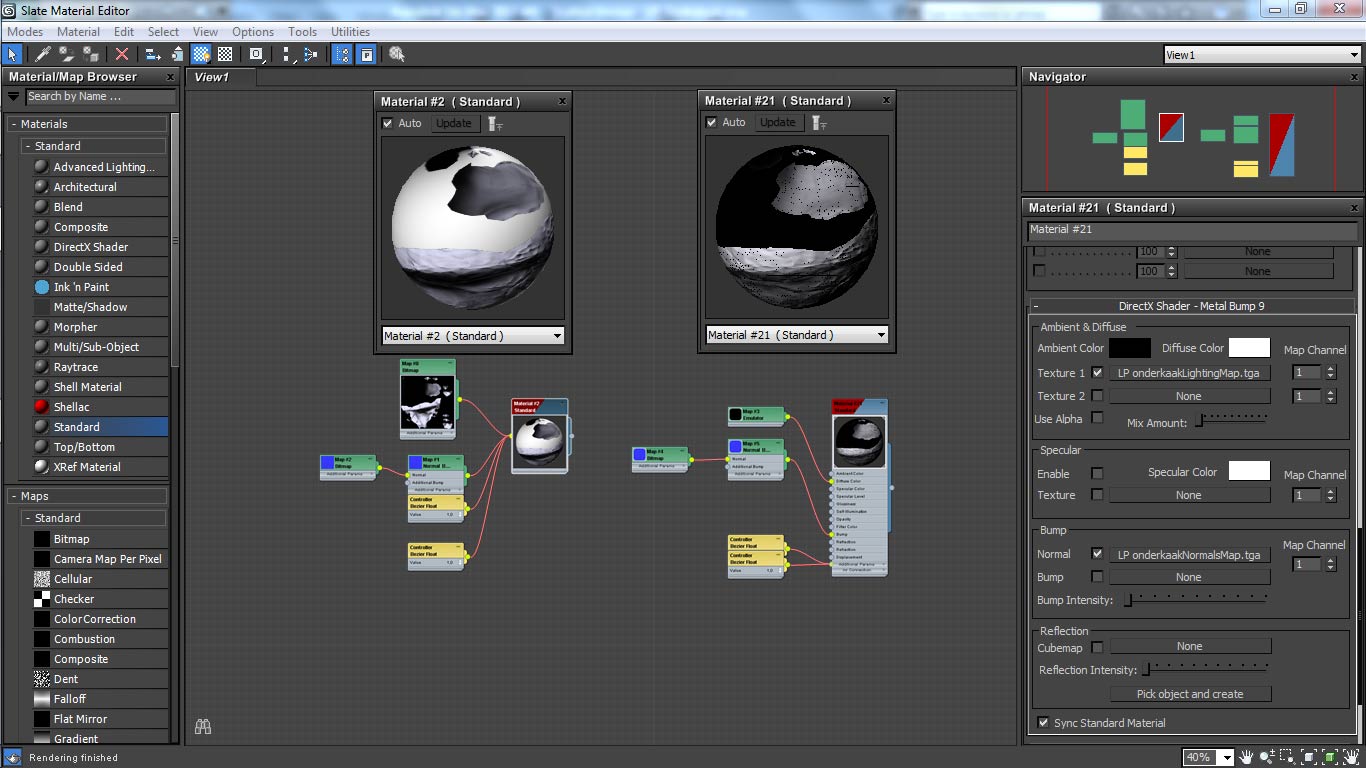Uncheck Auto update on Material #2 node
This screenshot has width=1366, height=768.
click(390, 123)
